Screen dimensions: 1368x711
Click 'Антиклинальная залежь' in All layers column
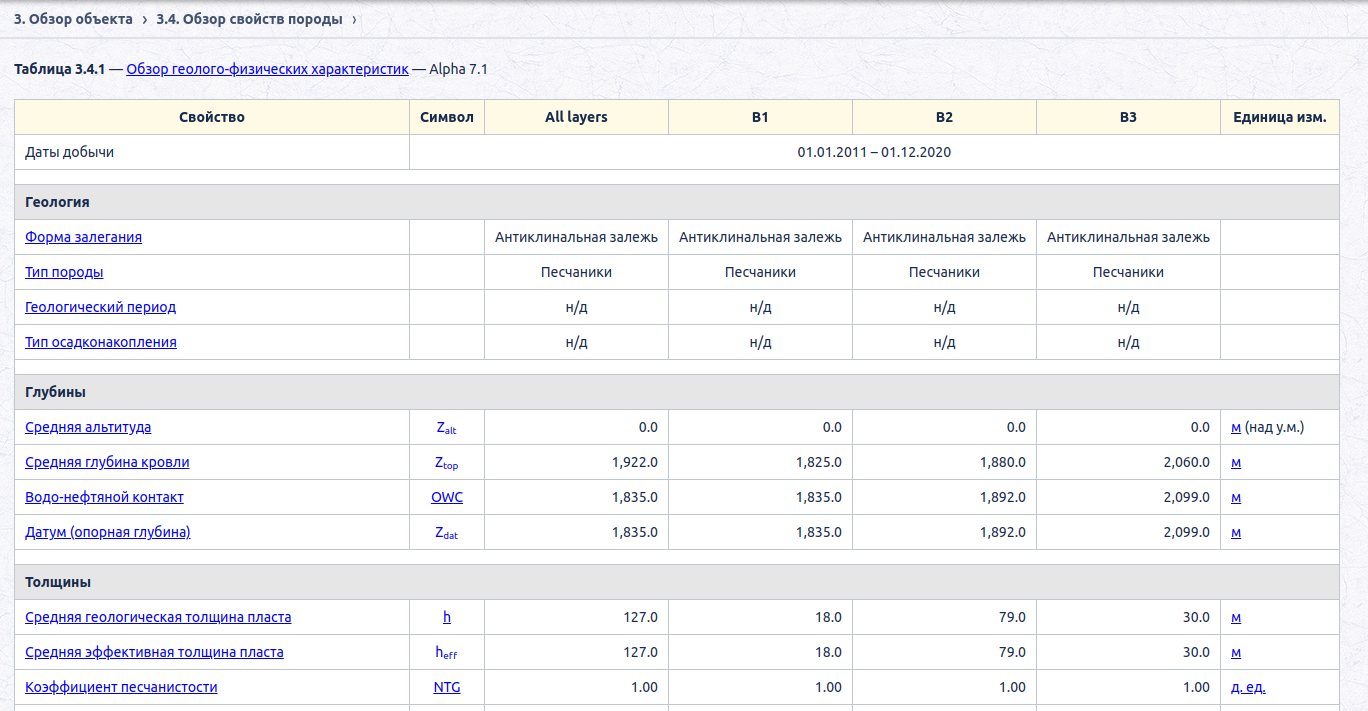(x=576, y=237)
